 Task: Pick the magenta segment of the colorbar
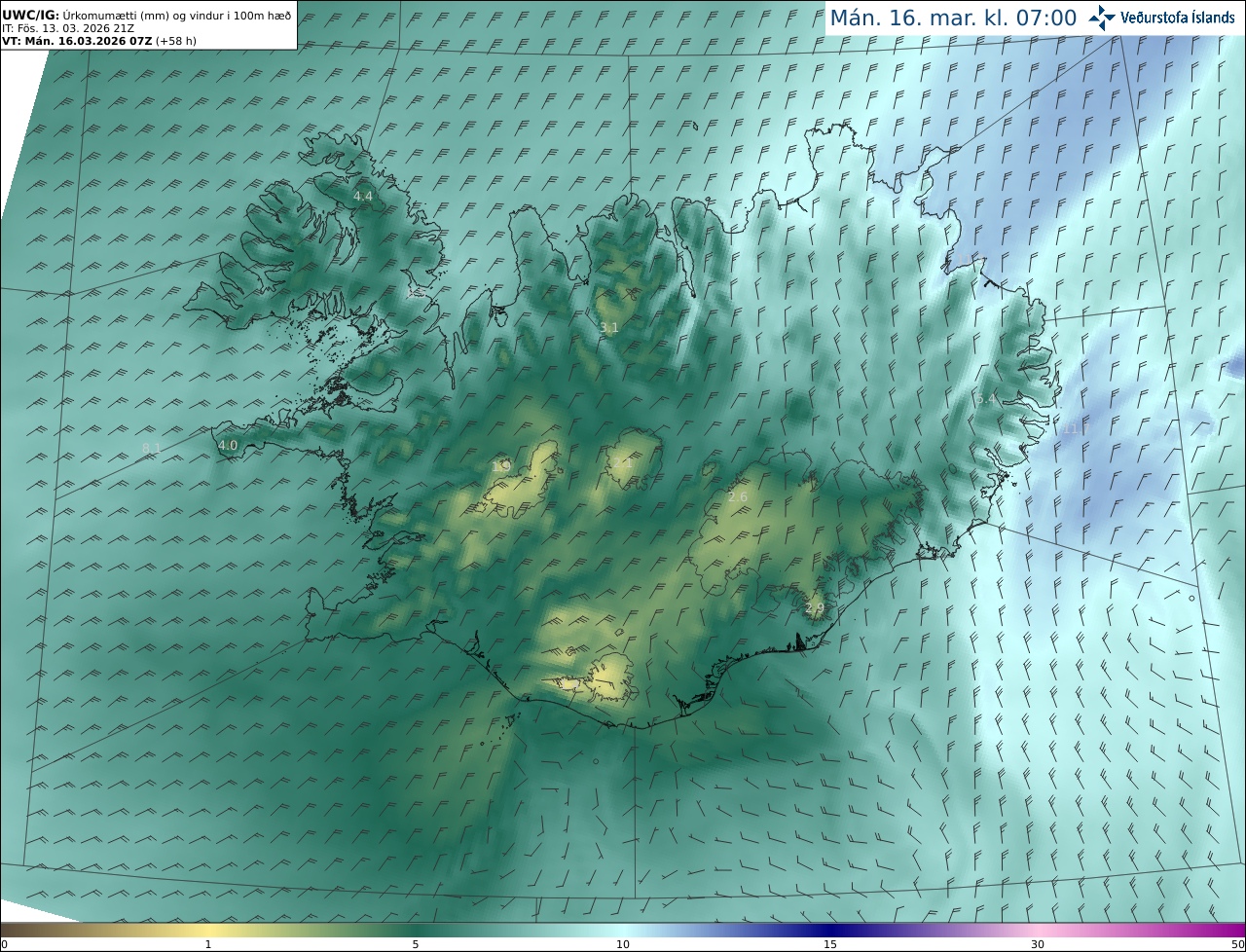[x=1217, y=931]
